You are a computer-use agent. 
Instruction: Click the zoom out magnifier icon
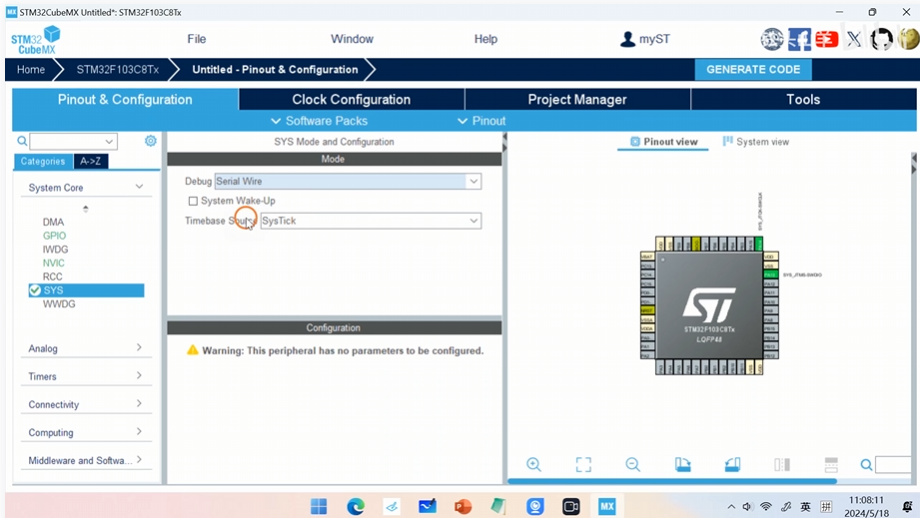coord(632,465)
